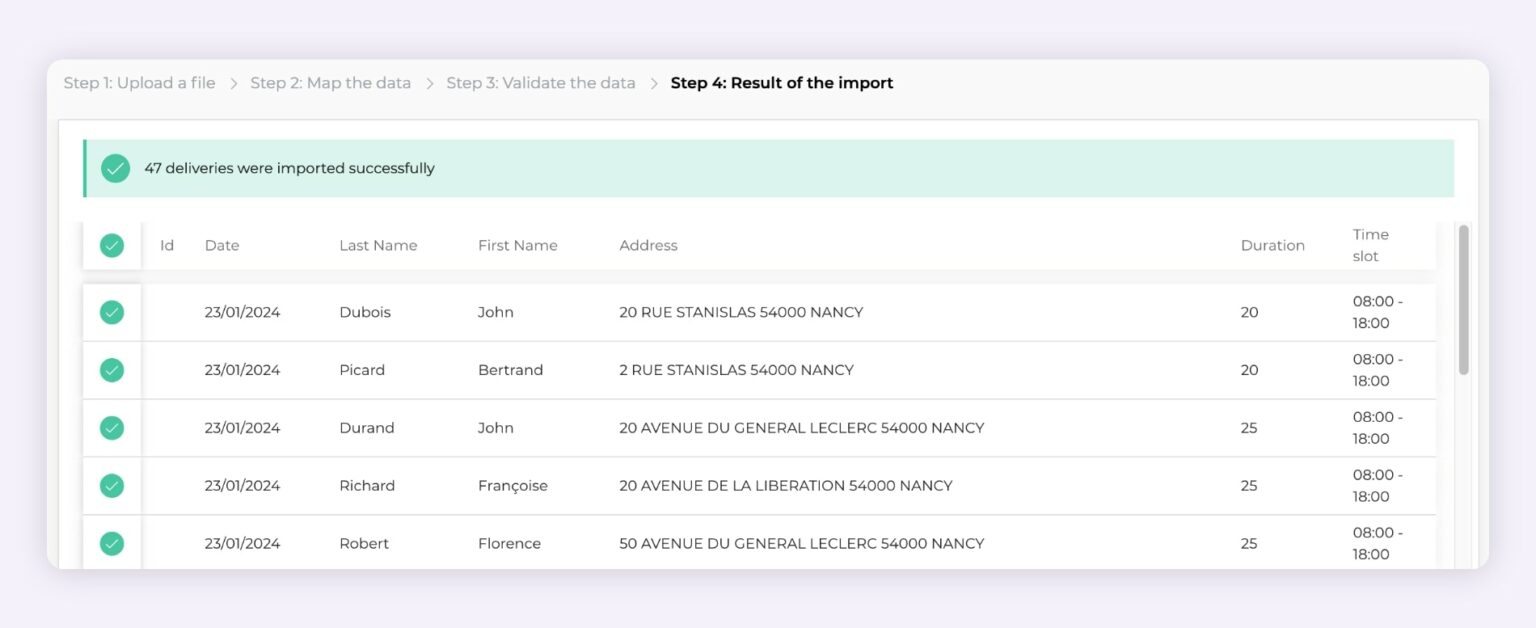Click the 20 RUE STANISLAS address cell

pyautogui.click(x=741, y=312)
